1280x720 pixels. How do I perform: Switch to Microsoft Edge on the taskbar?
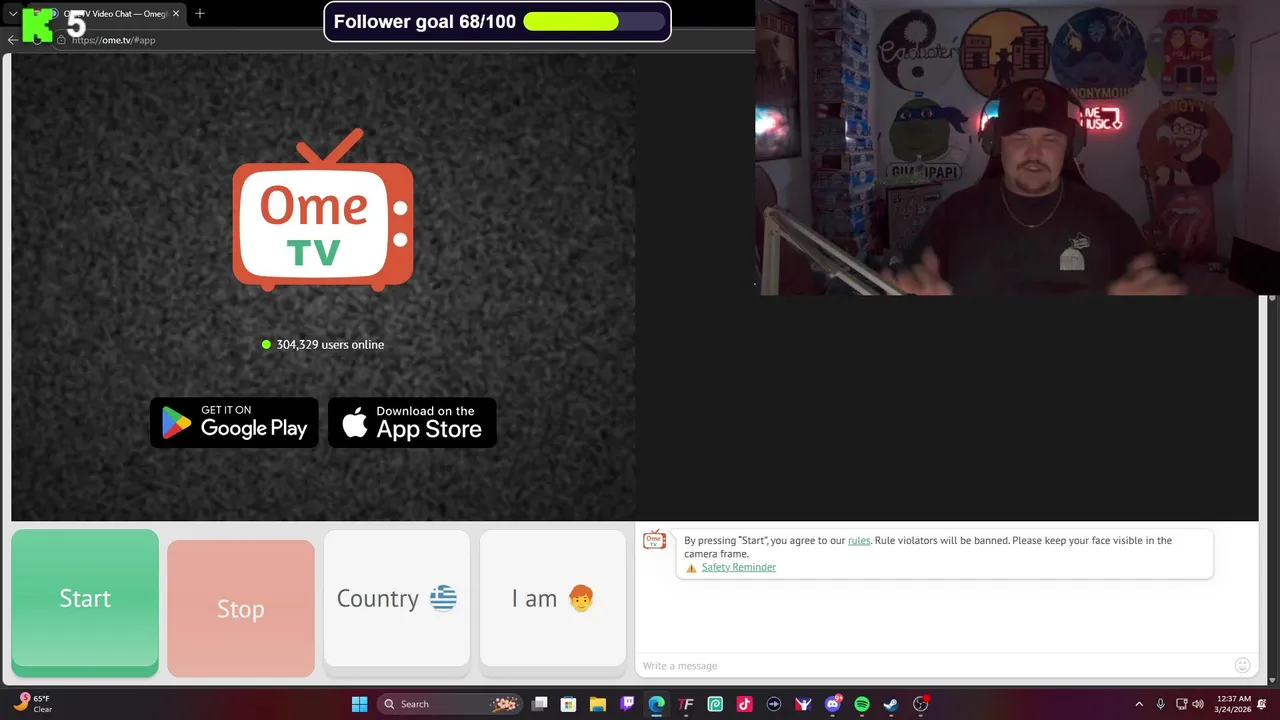pyautogui.click(x=656, y=704)
